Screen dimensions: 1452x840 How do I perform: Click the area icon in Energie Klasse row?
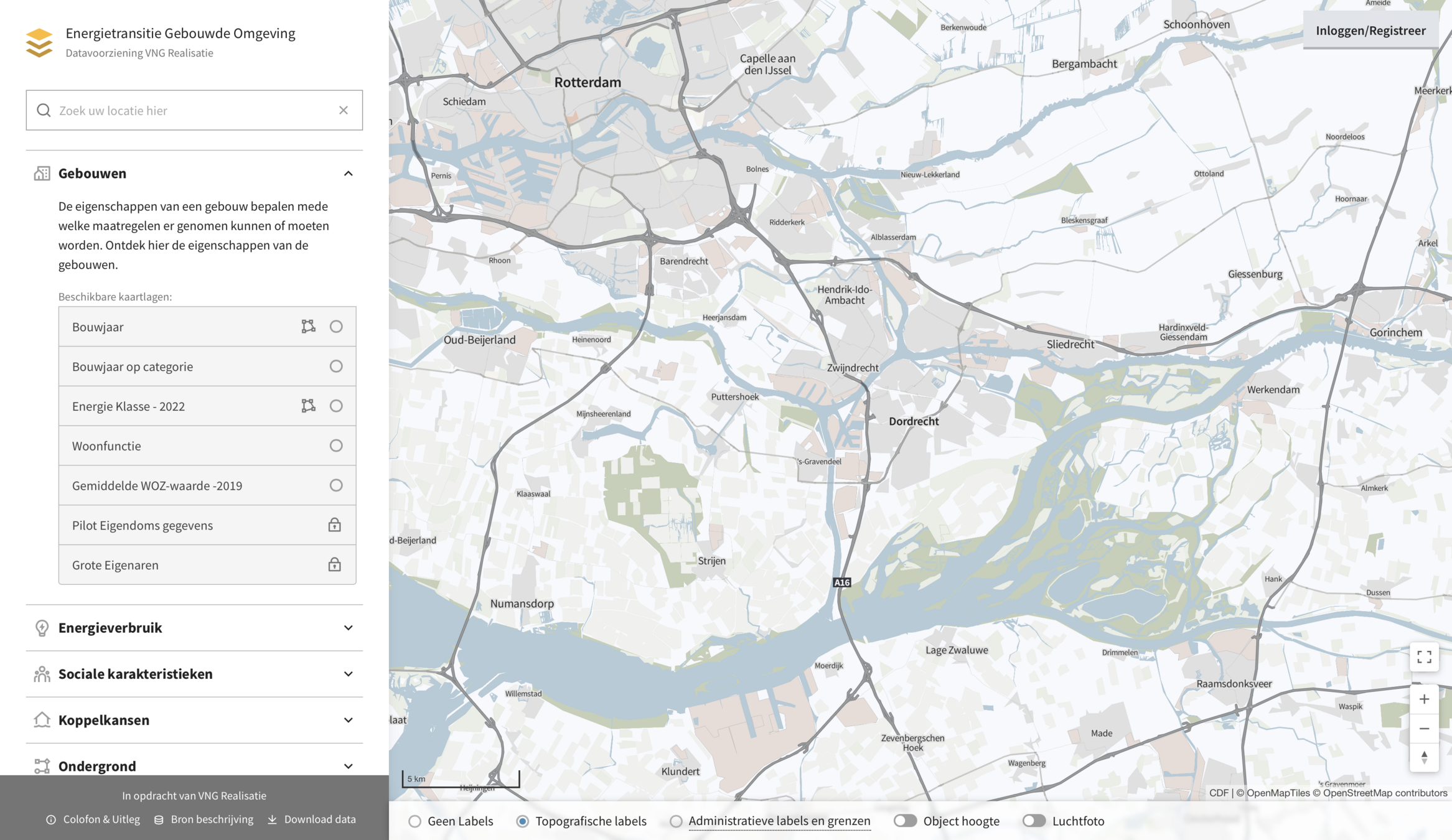[308, 406]
